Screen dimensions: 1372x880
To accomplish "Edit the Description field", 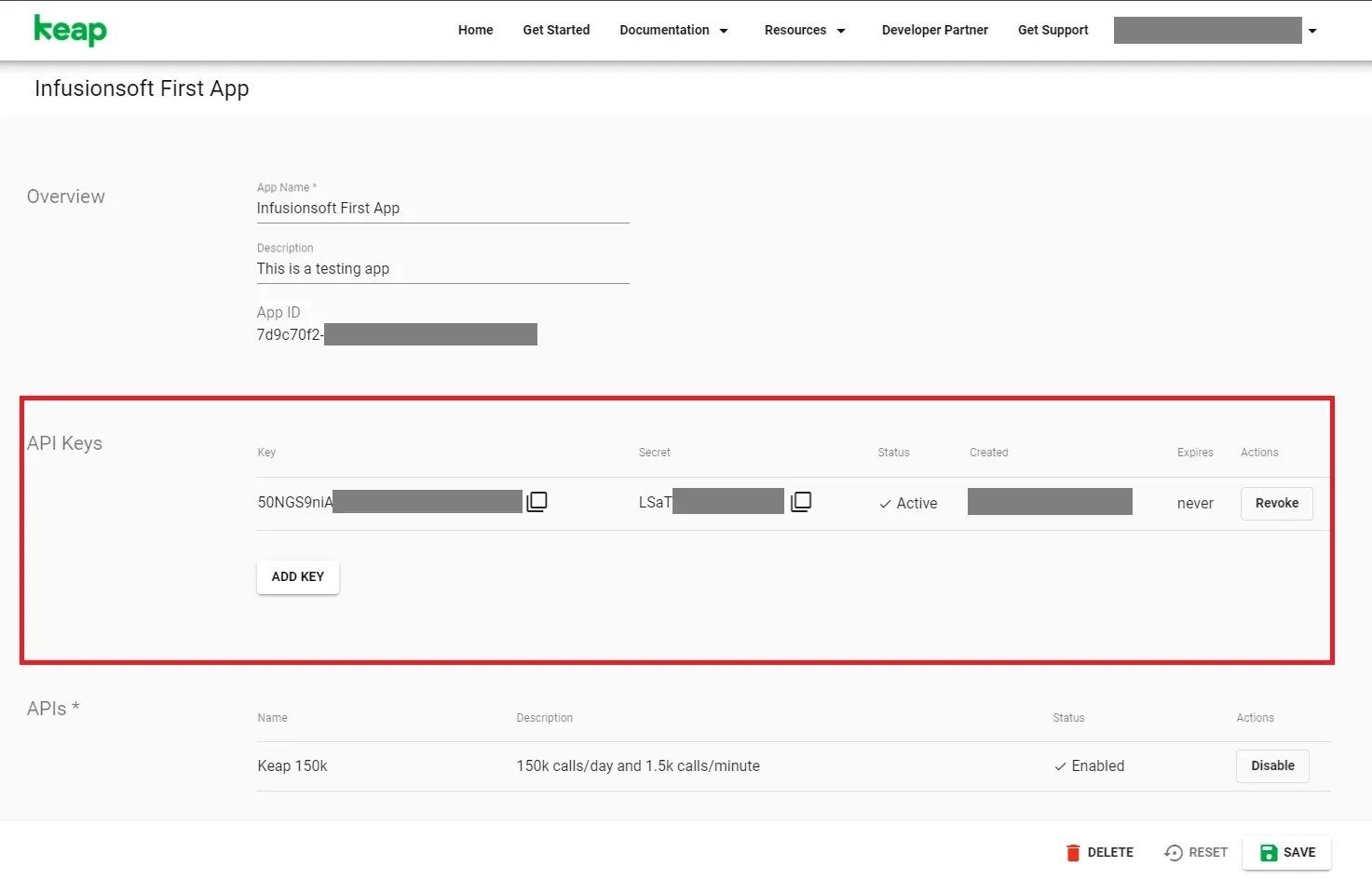I will pyautogui.click(x=443, y=269).
